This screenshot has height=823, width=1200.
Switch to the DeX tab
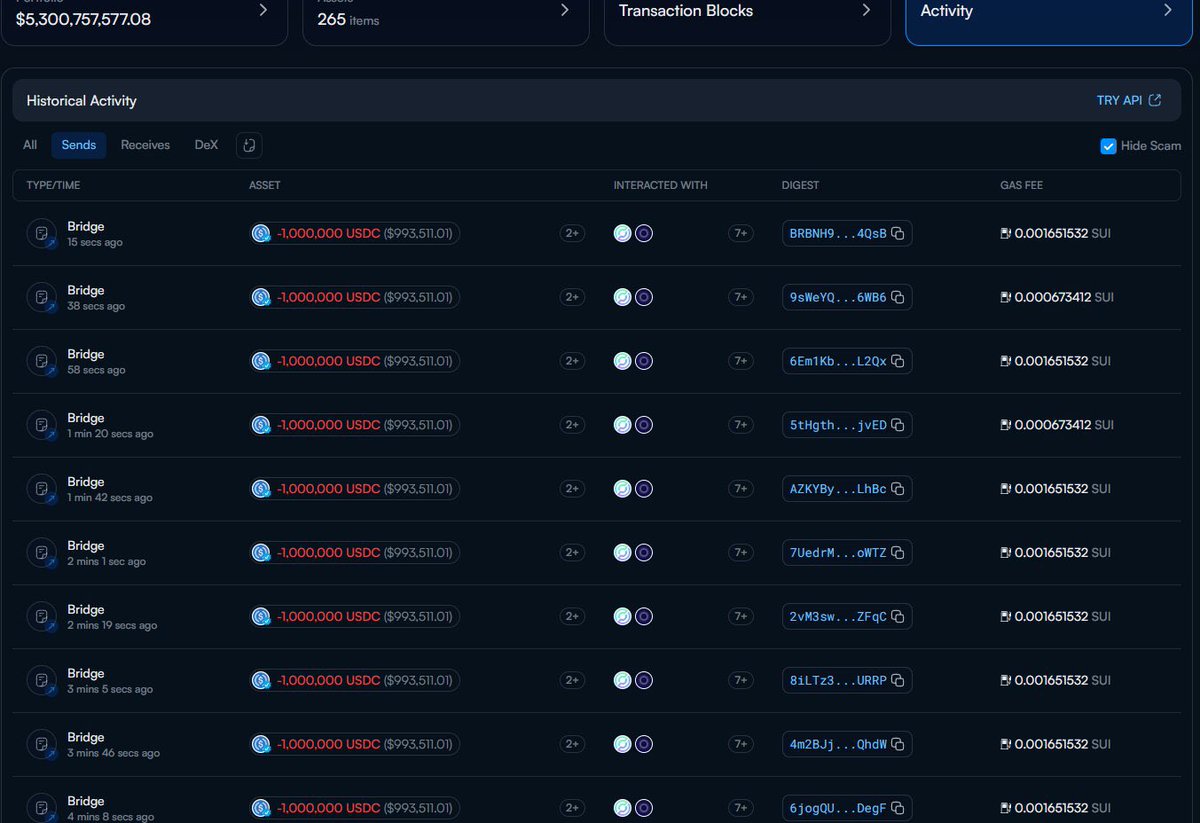pos(206,146)
